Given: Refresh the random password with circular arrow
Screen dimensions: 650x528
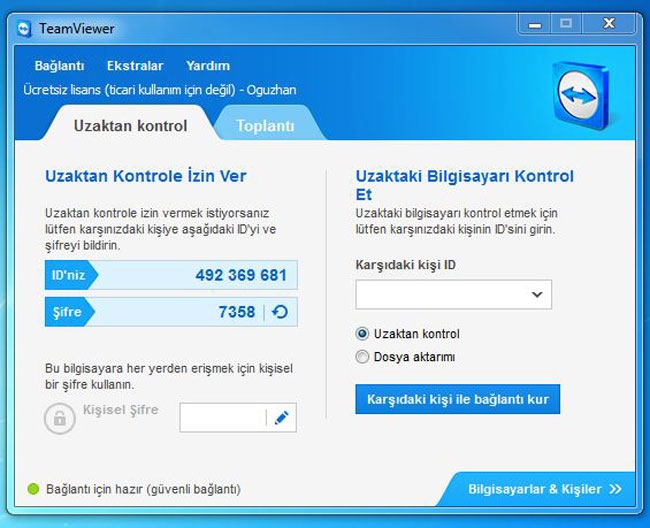Looking at the screenshot, I should click(280, 312).
